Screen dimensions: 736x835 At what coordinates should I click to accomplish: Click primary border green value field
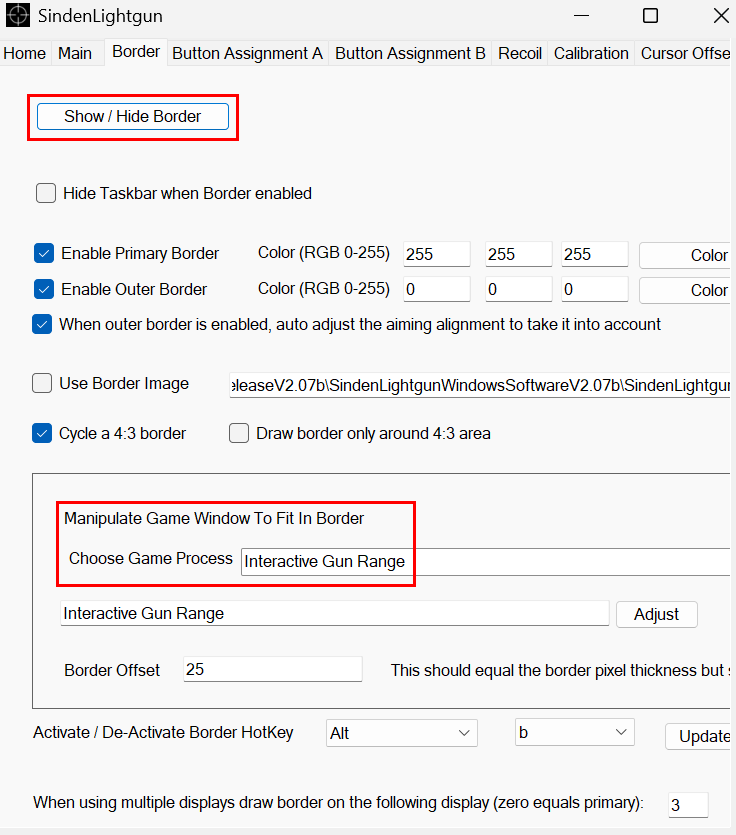point(519,254)
